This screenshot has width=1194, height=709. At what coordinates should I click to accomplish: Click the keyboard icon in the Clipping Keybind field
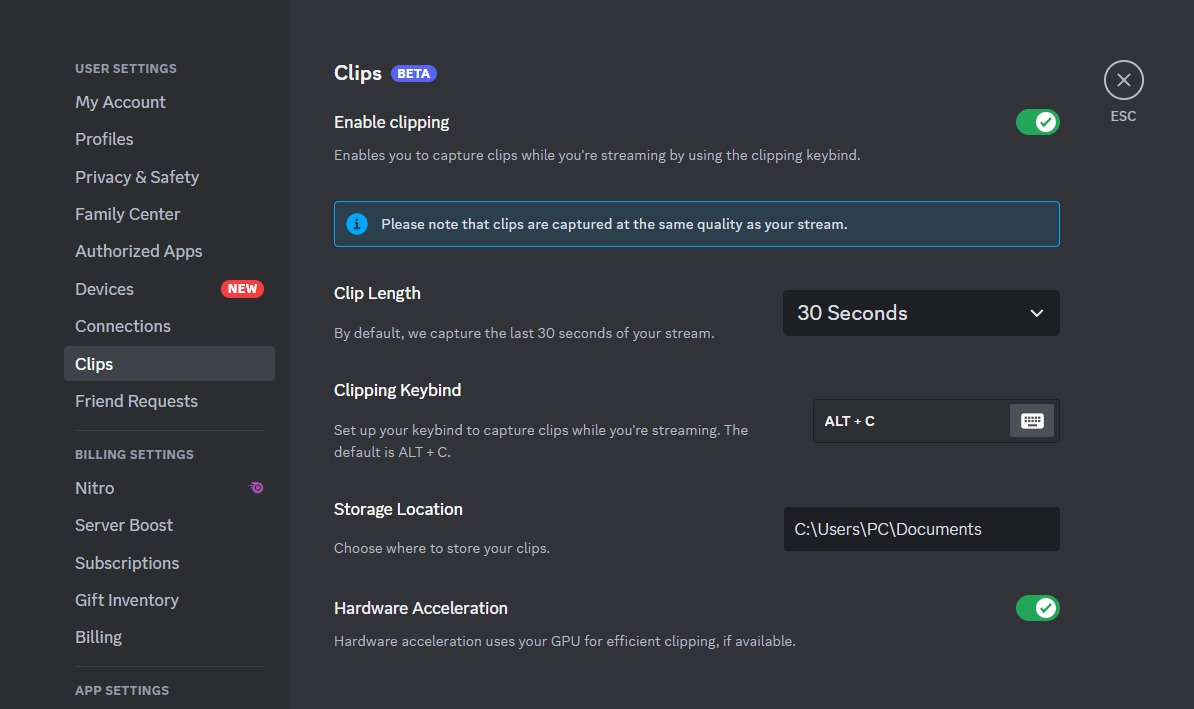pos(1031,421)
